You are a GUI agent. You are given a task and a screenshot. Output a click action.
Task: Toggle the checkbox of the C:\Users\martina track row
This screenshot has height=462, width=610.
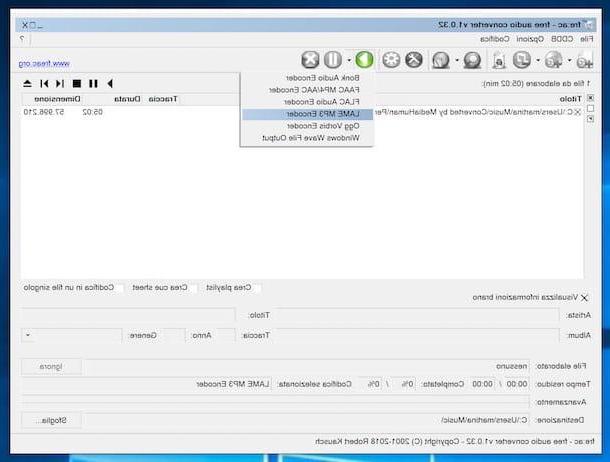[x=578, y=112]
